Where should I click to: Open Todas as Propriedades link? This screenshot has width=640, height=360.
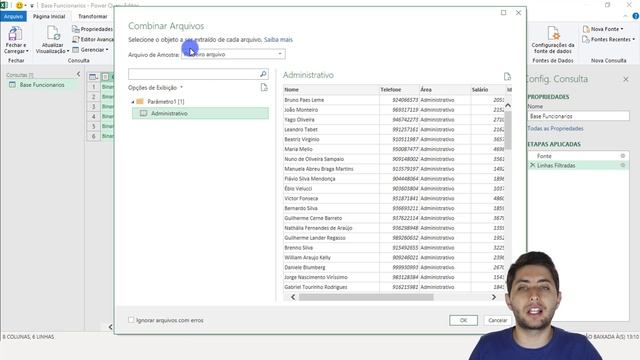[555, 129]
